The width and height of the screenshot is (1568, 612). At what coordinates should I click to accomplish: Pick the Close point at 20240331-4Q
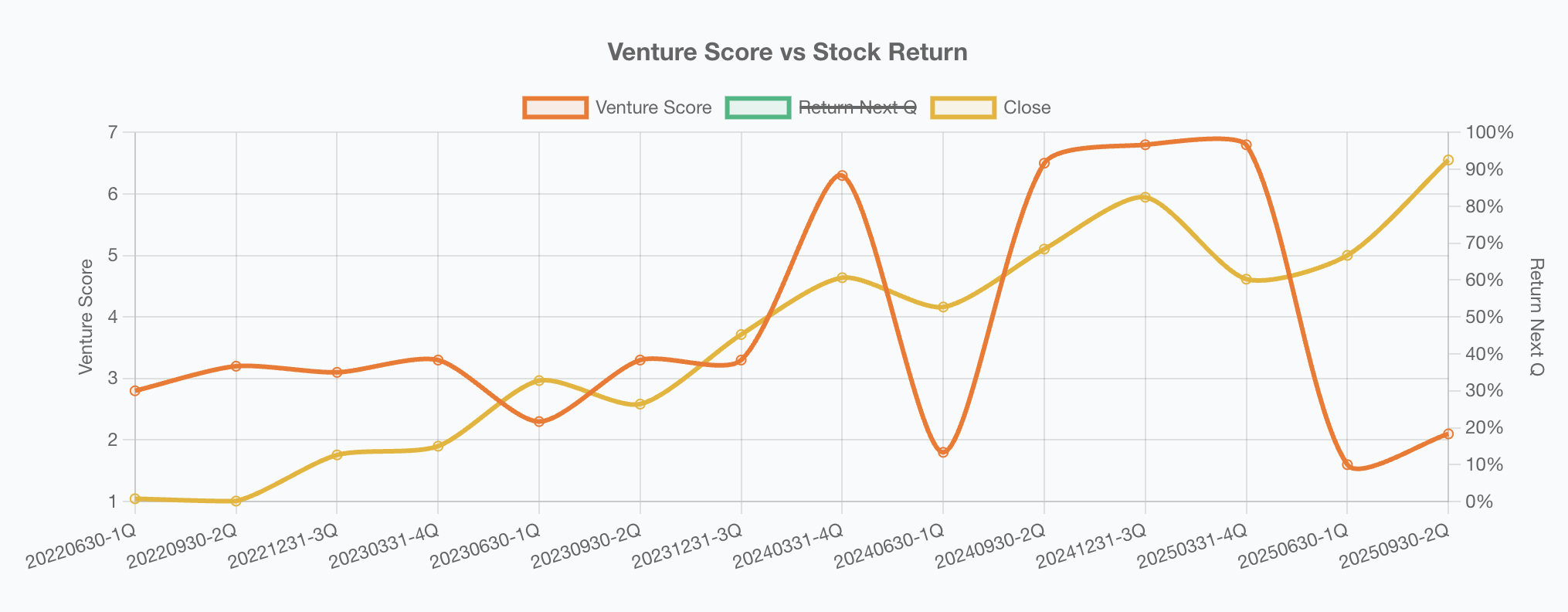pos(842,277)
